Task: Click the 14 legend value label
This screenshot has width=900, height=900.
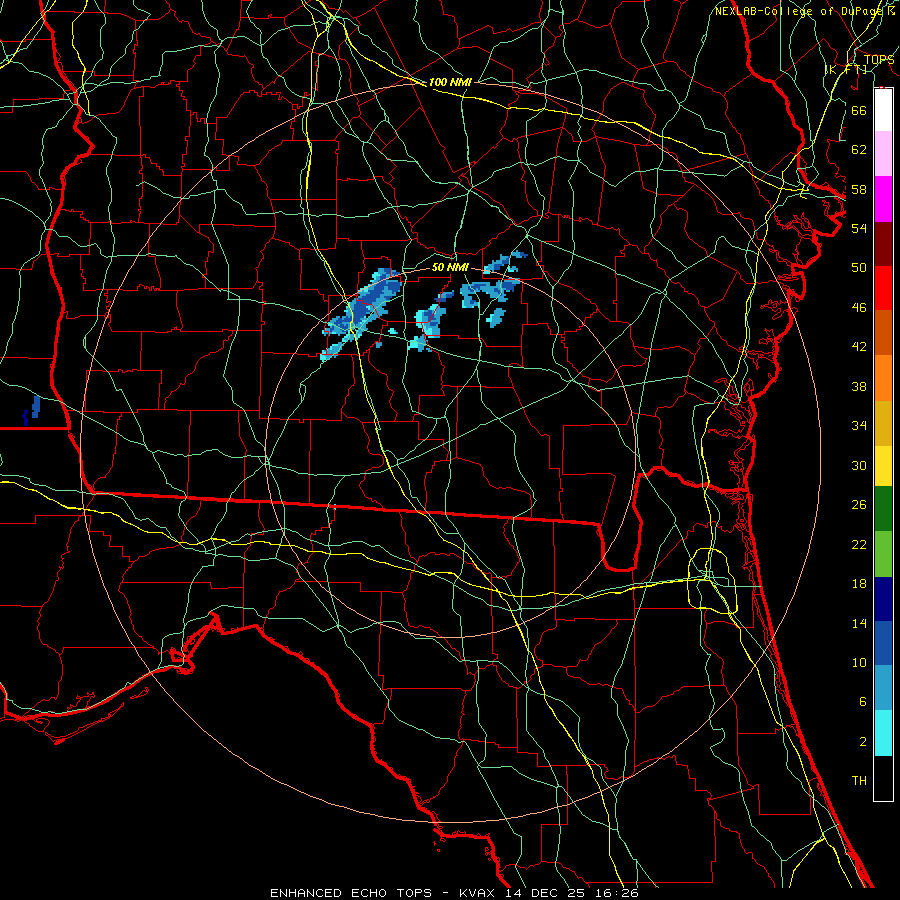Action: (x=859, y=623)
